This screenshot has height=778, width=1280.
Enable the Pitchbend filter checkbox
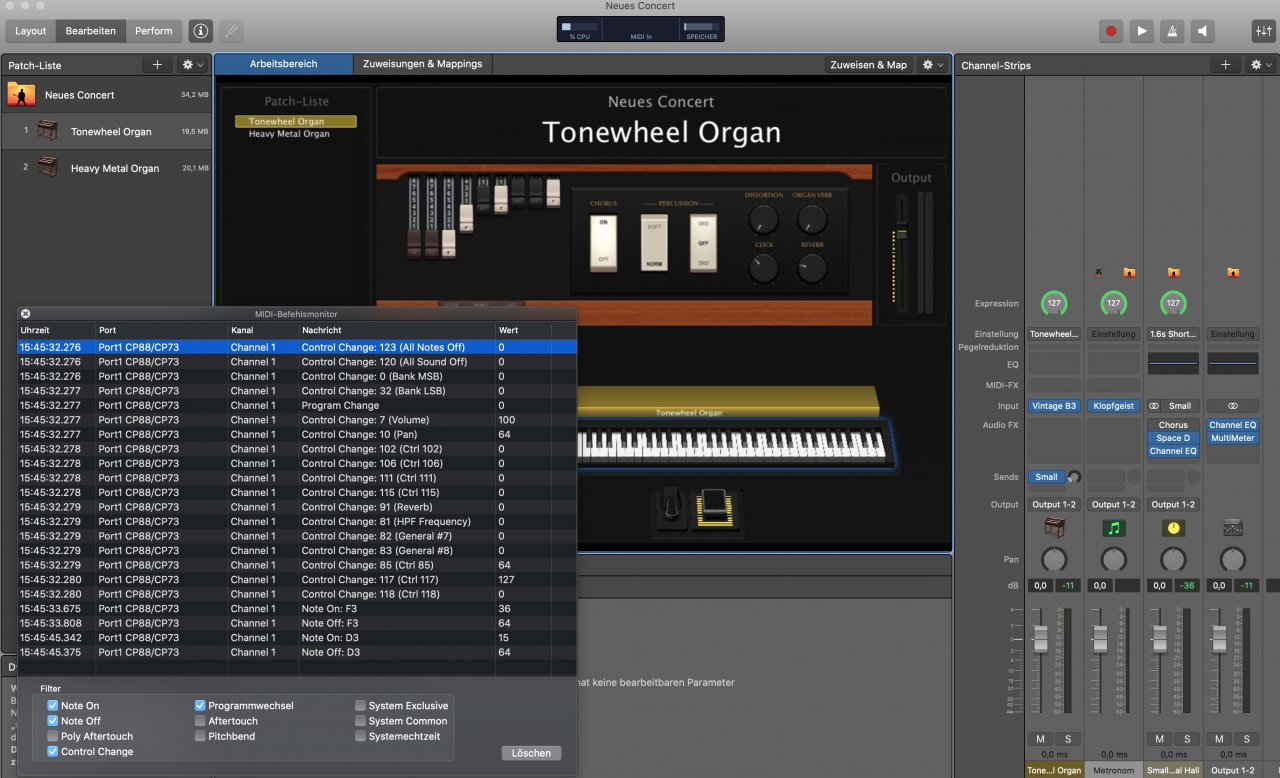coord(200,737)
